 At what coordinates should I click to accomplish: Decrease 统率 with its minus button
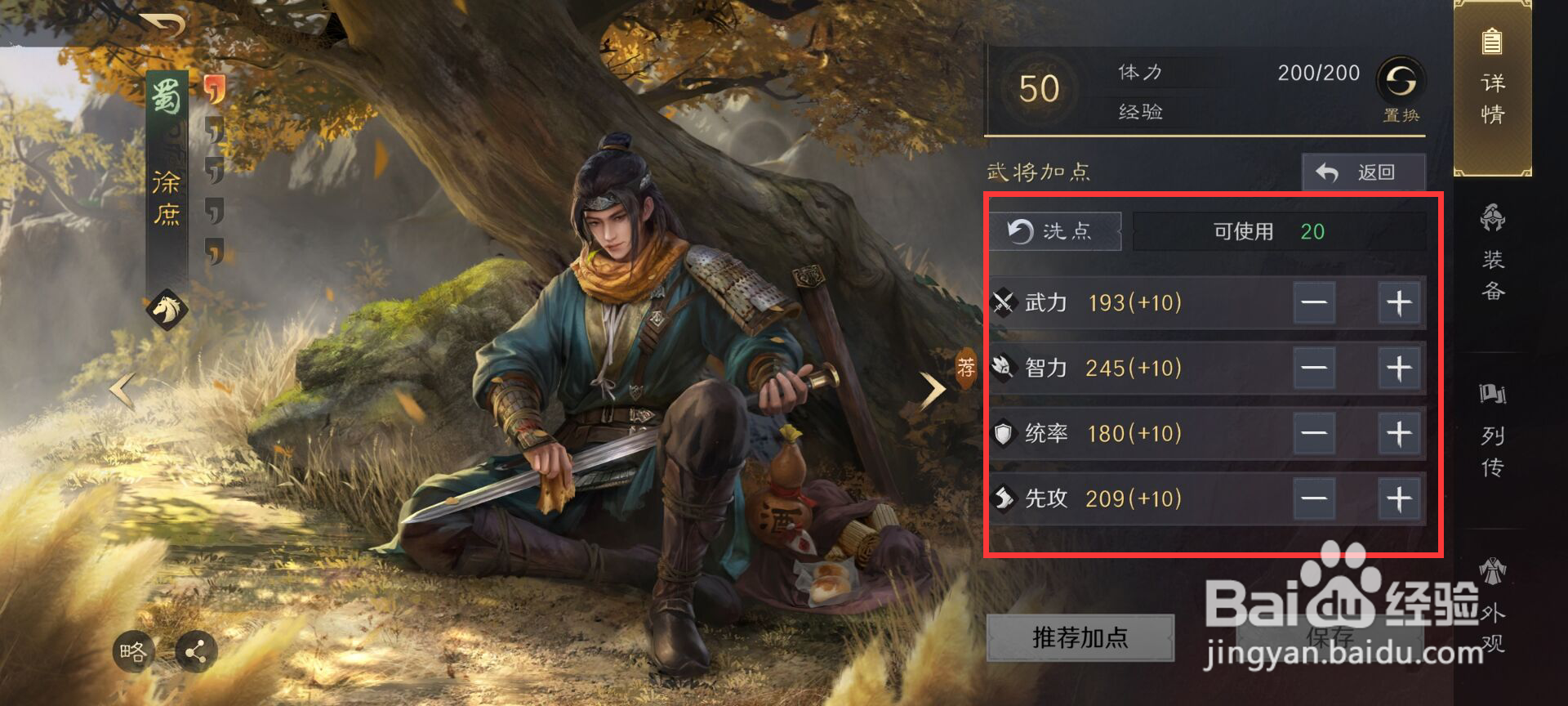point(1314,434)
